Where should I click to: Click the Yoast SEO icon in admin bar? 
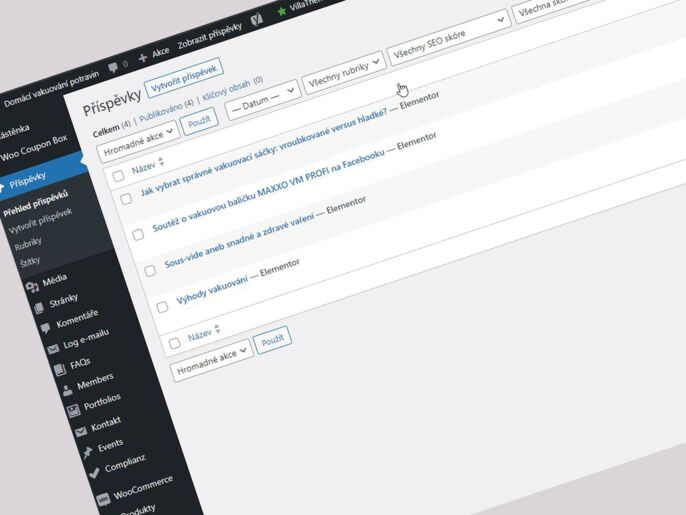click(256, 19)
